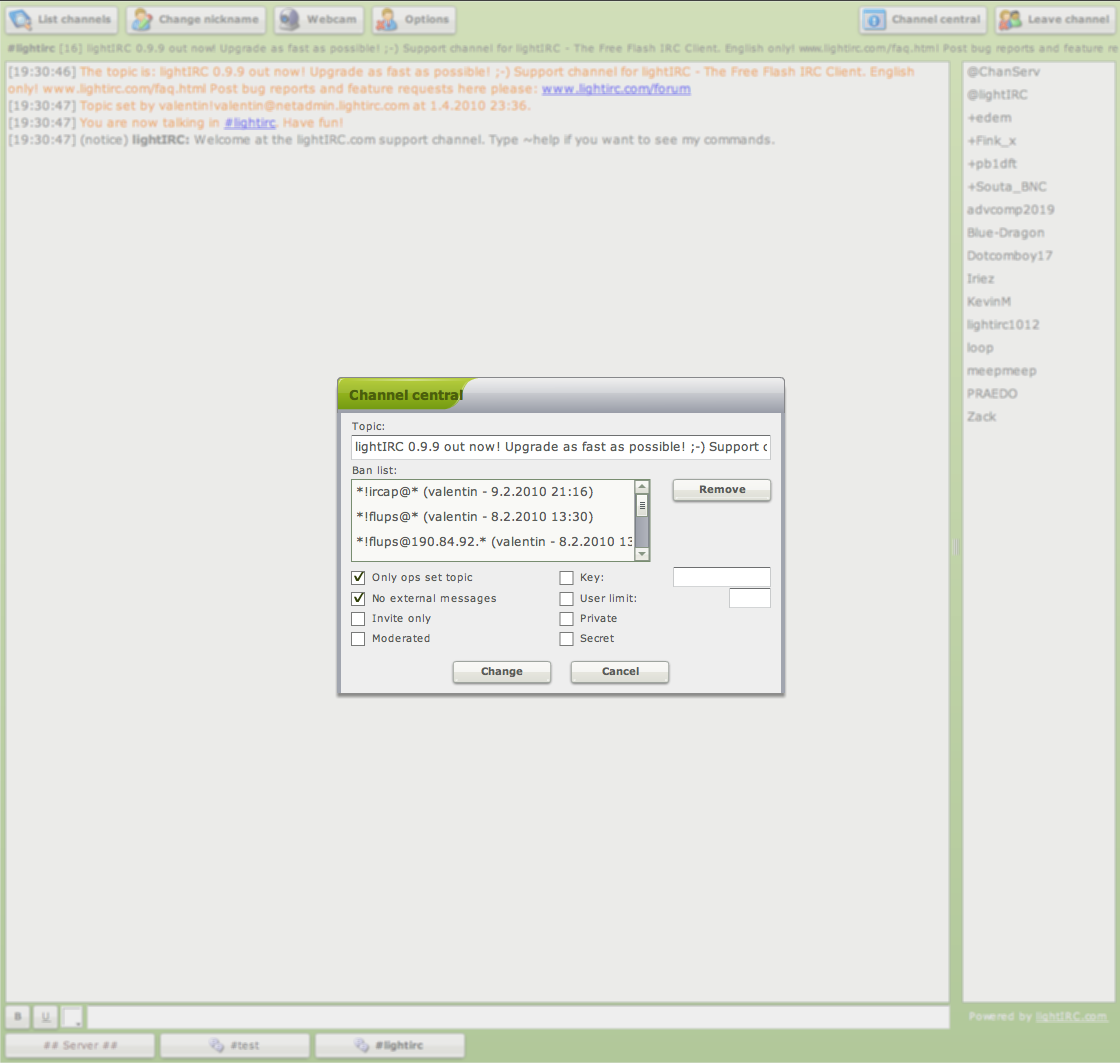Screen dimensions: 1120x1063
Task: Open the text color picker dropdown
Action: pos(74,1017)
